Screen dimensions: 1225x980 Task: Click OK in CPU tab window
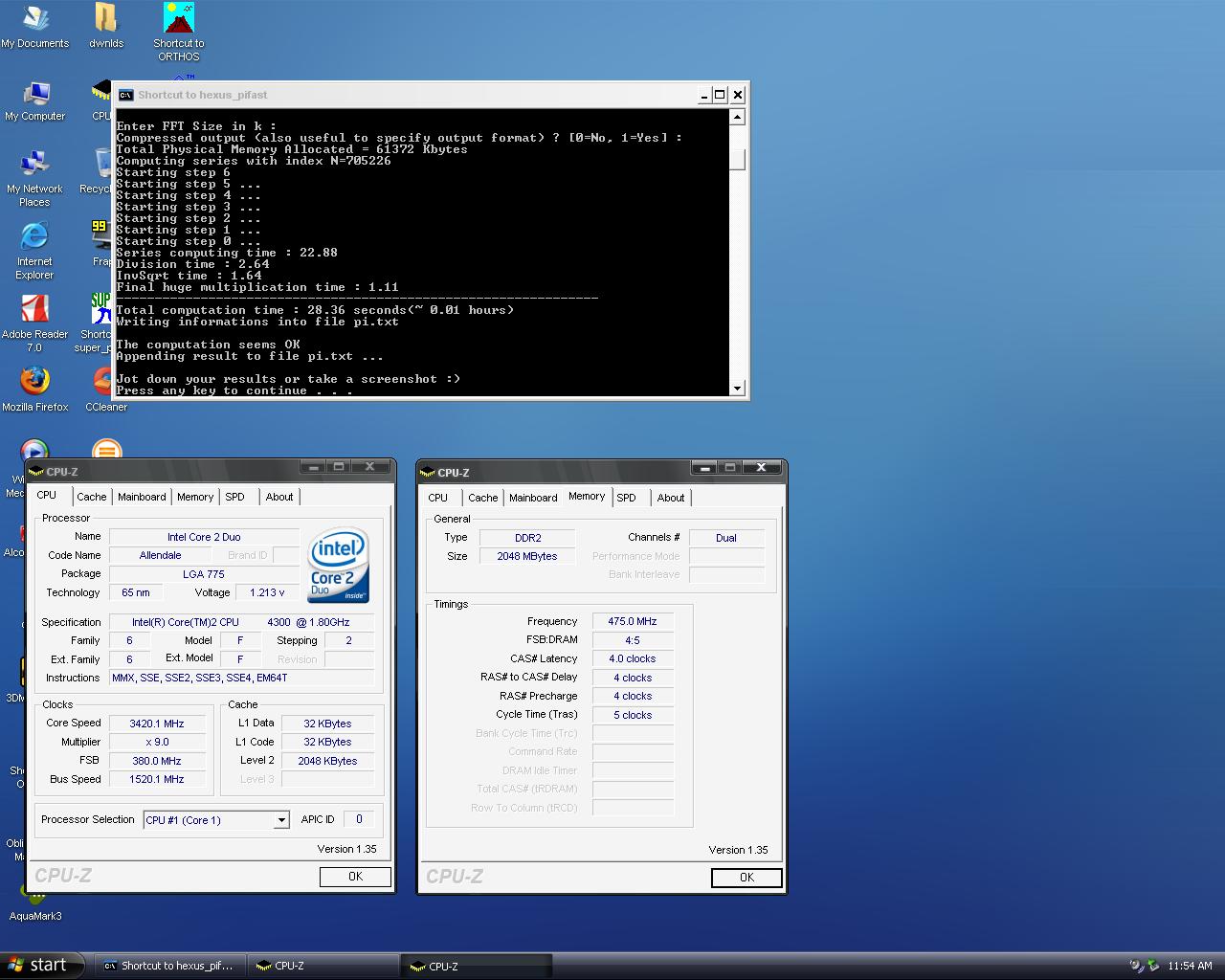(x=355, y=877)
